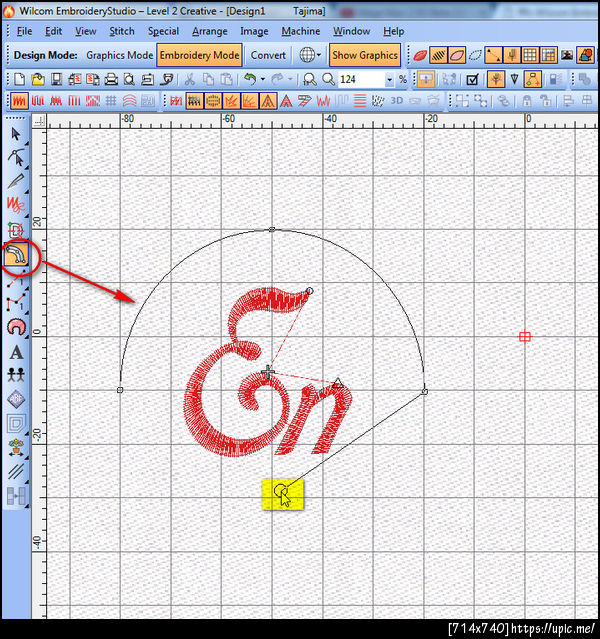This screenshot has height=639, width=600.
Task: Select the arrow Select Object tool
Action: (x=16, y=134)
